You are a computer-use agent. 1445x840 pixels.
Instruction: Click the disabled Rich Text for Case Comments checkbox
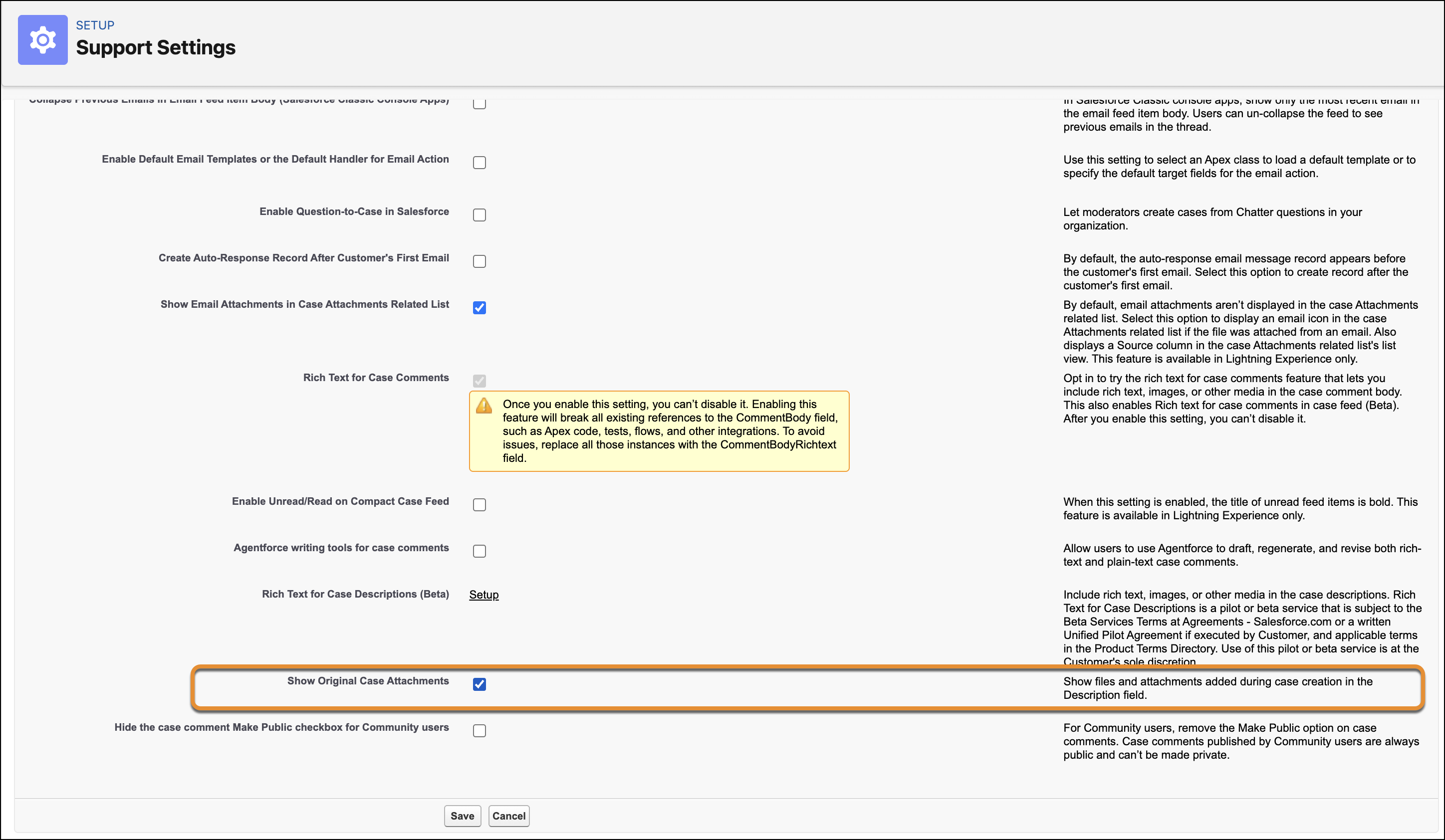click(x=480, y=381)
